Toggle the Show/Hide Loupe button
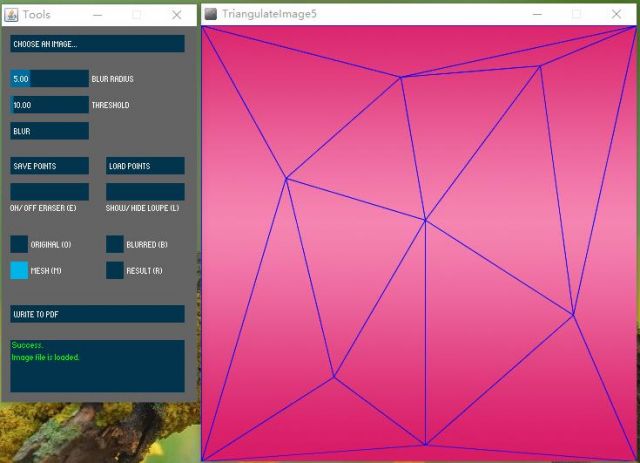This screenshot has height=463, width=640. pyautogui.click(x=145, y=191)
